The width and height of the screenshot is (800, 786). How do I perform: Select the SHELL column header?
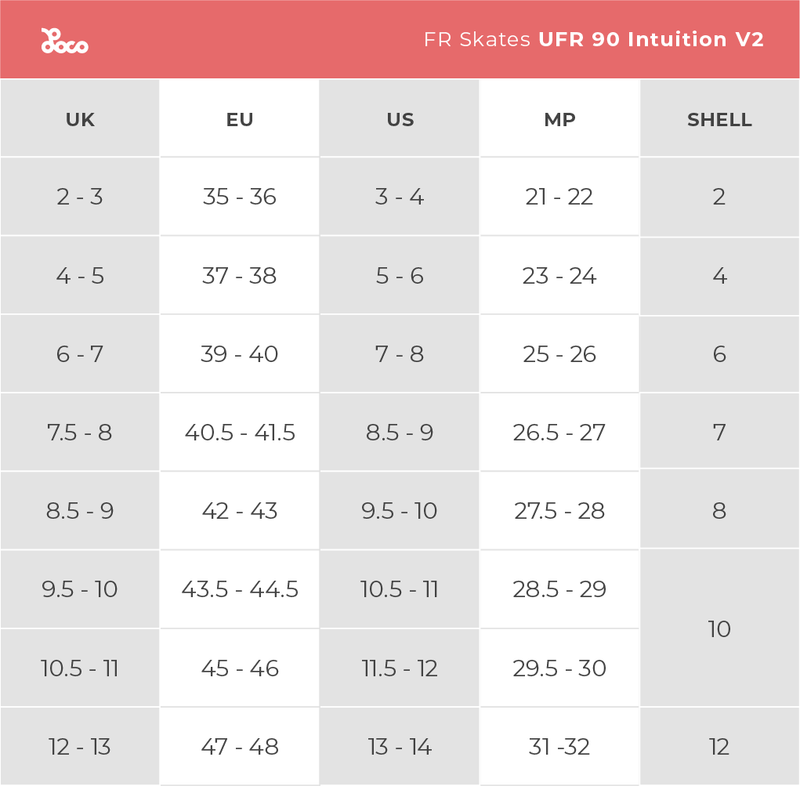719,119
